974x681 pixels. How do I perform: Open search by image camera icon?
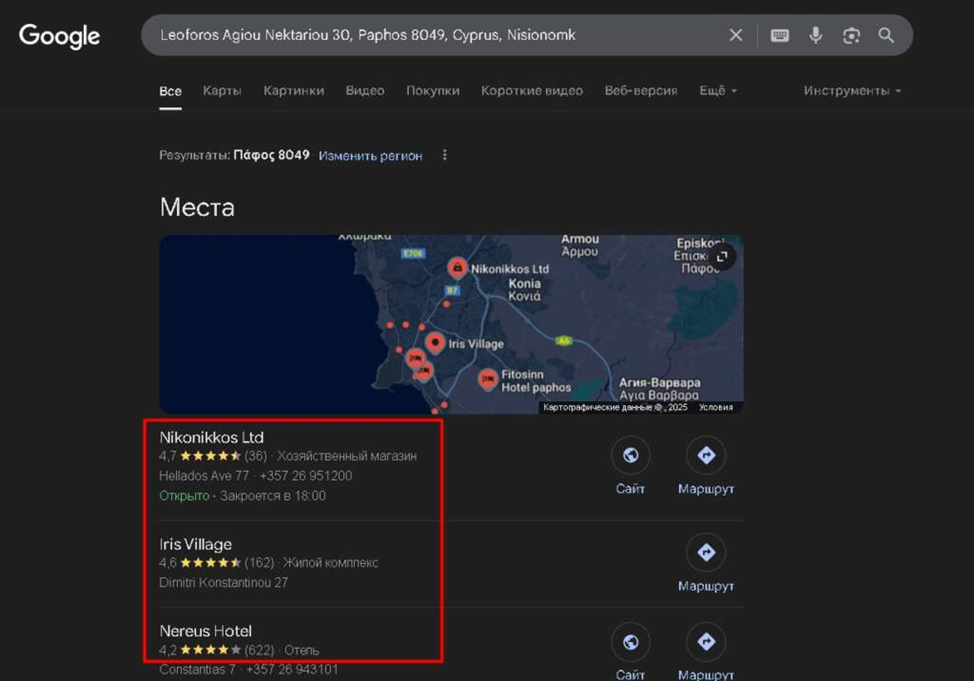(851, 35)
